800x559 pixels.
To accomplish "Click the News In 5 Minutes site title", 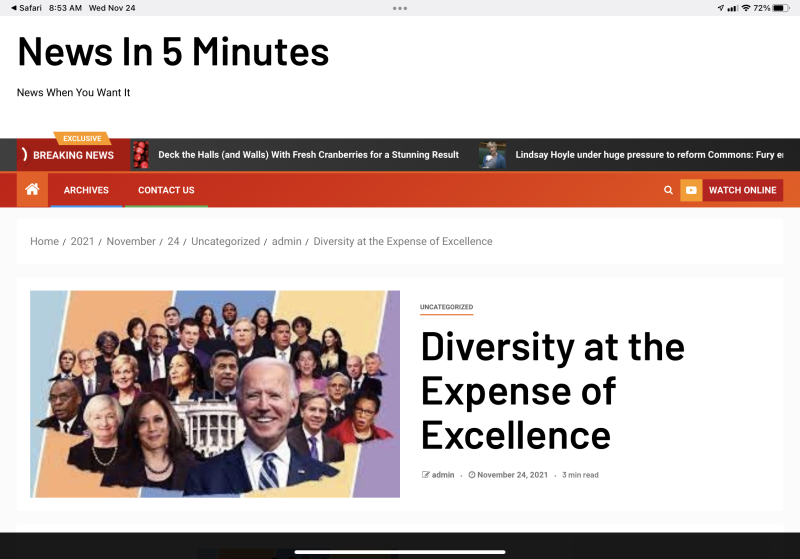I will tap(173, 52).
